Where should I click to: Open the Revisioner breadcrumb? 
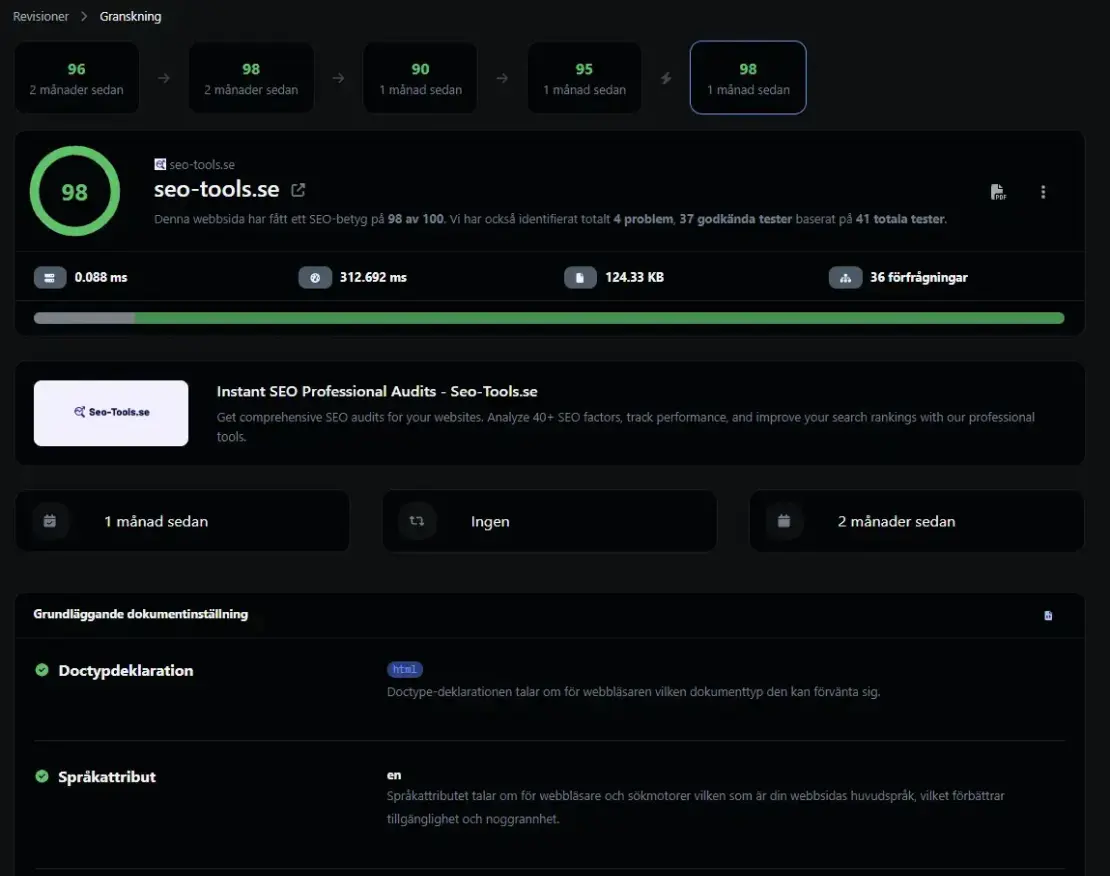pyautogui.click(x=40, y=16)
